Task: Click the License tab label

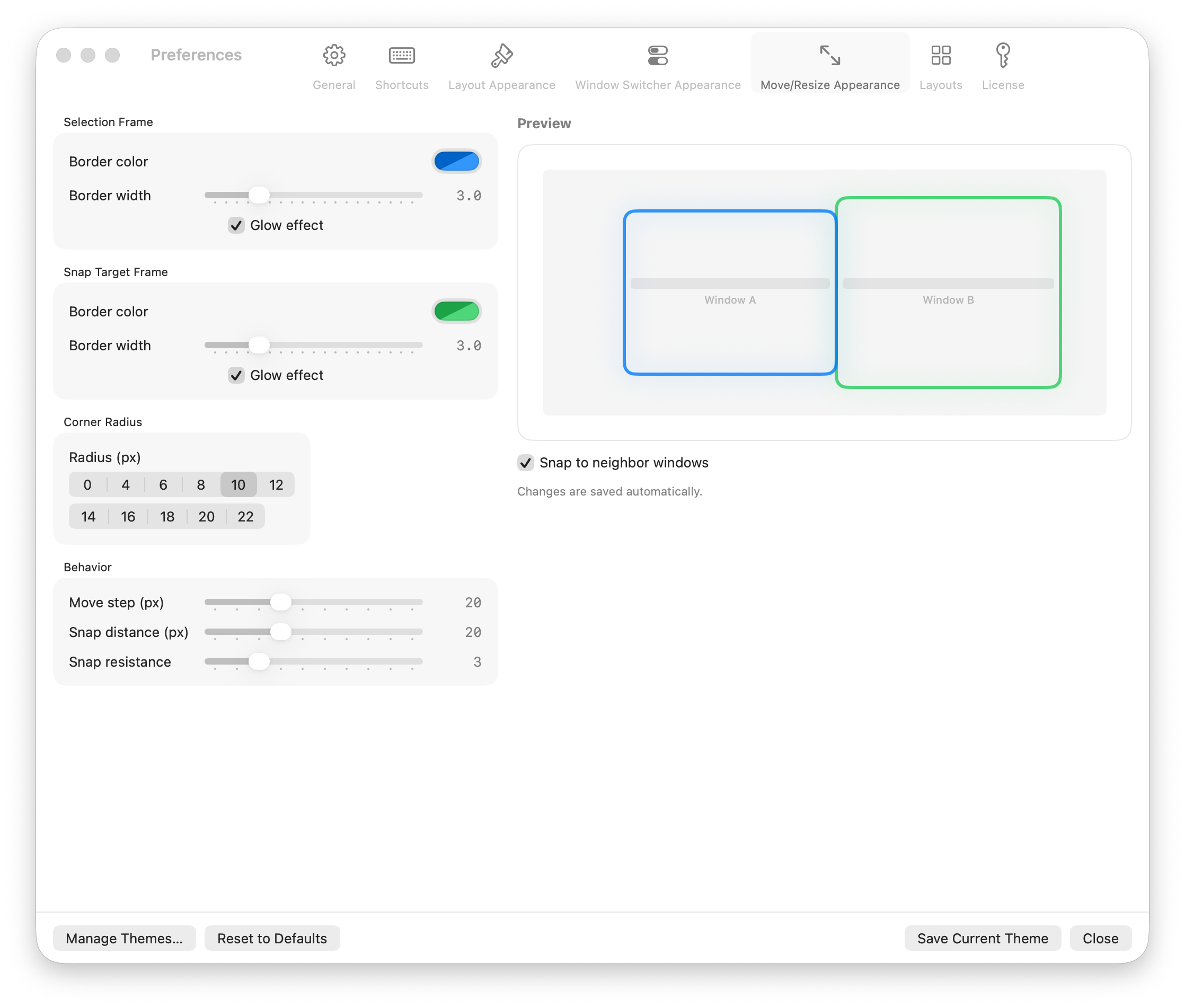Action: (x=1003, y=85)
